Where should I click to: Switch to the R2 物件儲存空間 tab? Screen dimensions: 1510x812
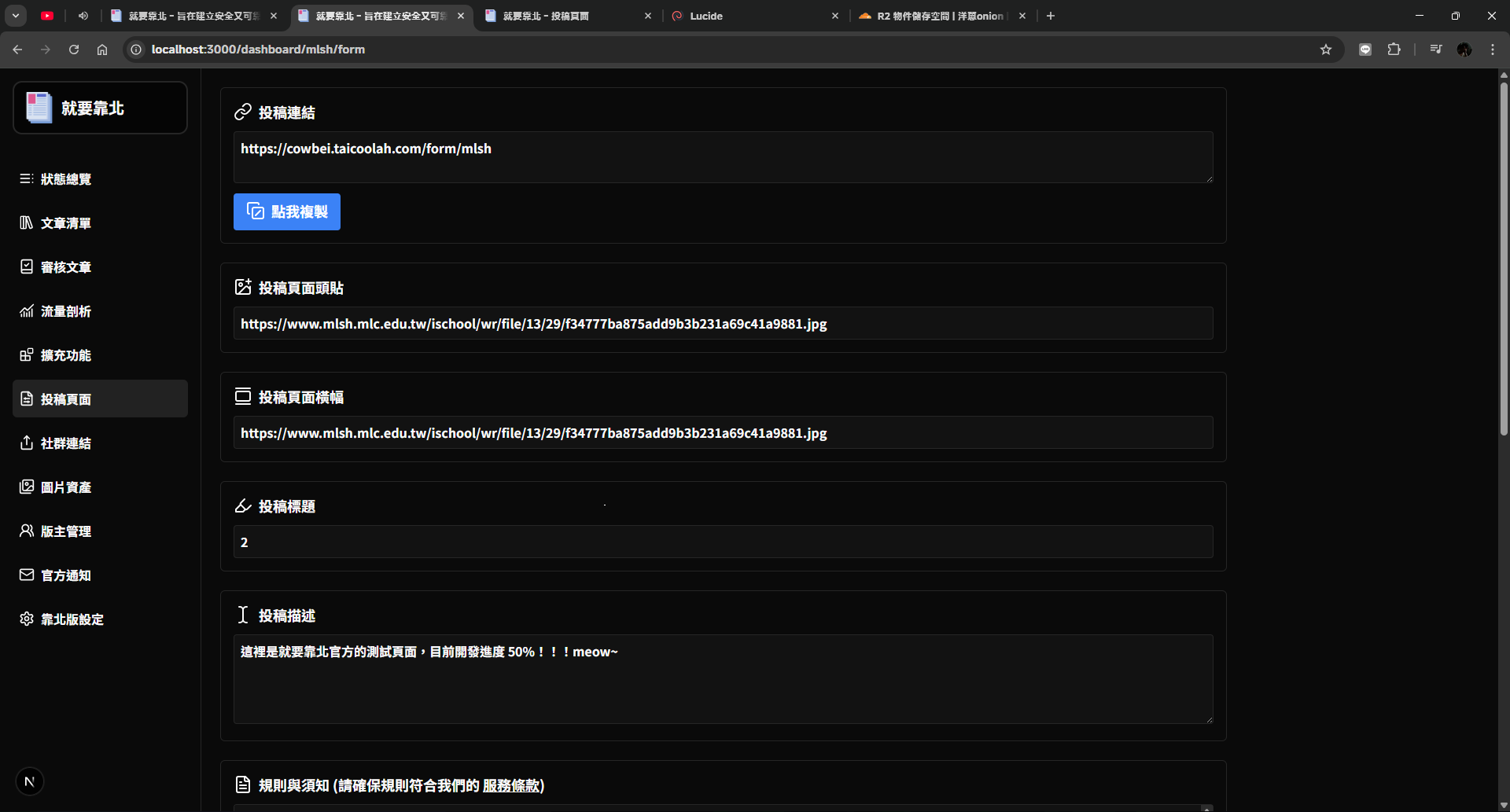tap(941, 16)
